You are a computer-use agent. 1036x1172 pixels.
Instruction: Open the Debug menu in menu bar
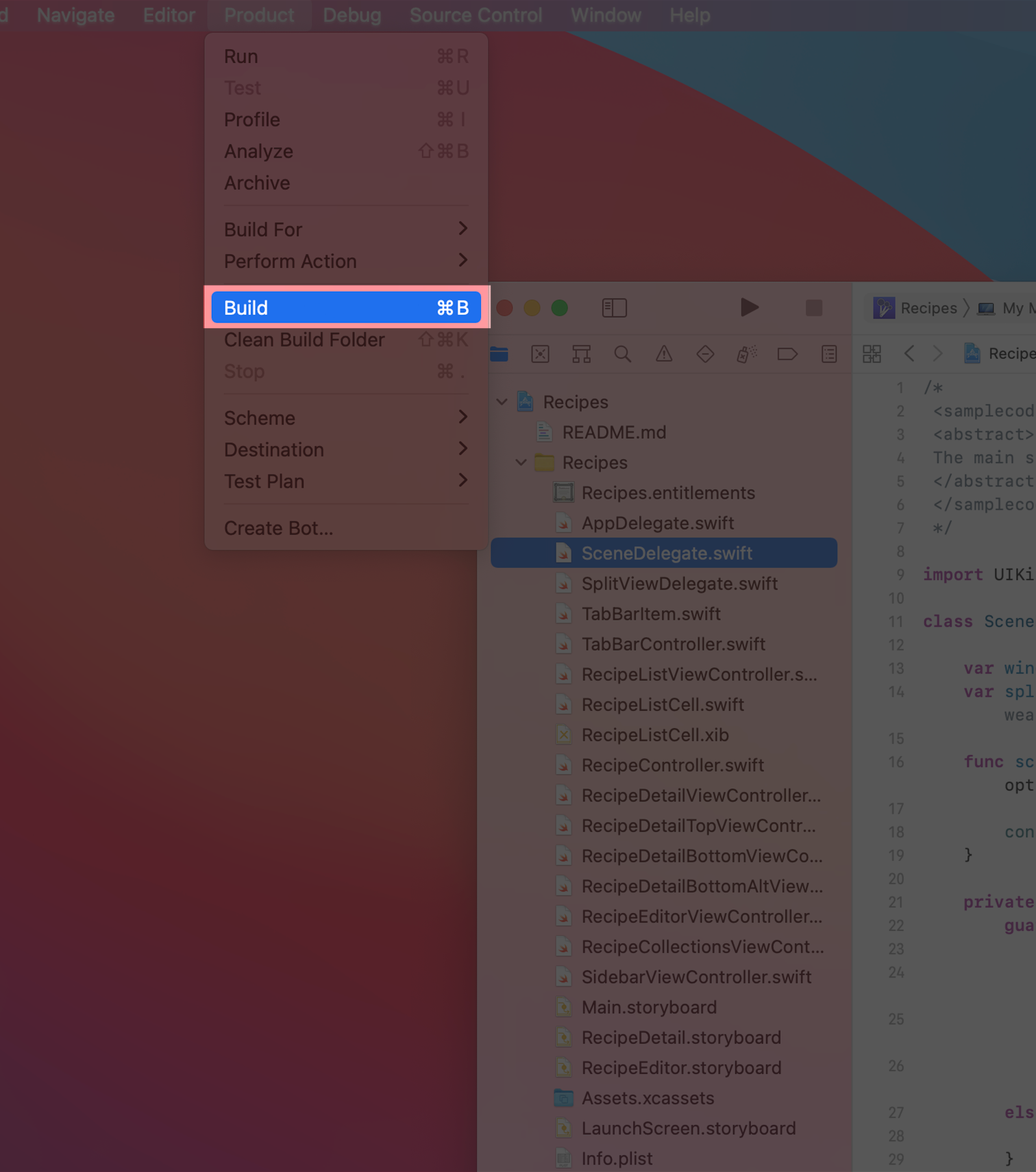[351, 15]
